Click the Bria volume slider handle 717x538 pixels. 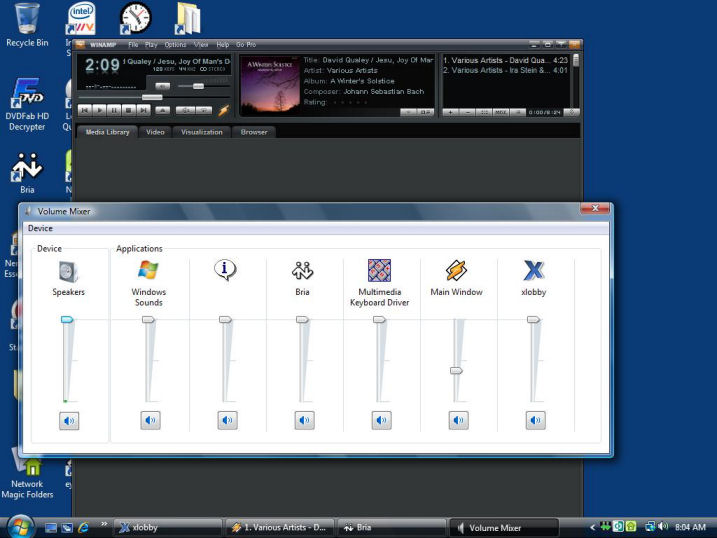tap(302, 320)
